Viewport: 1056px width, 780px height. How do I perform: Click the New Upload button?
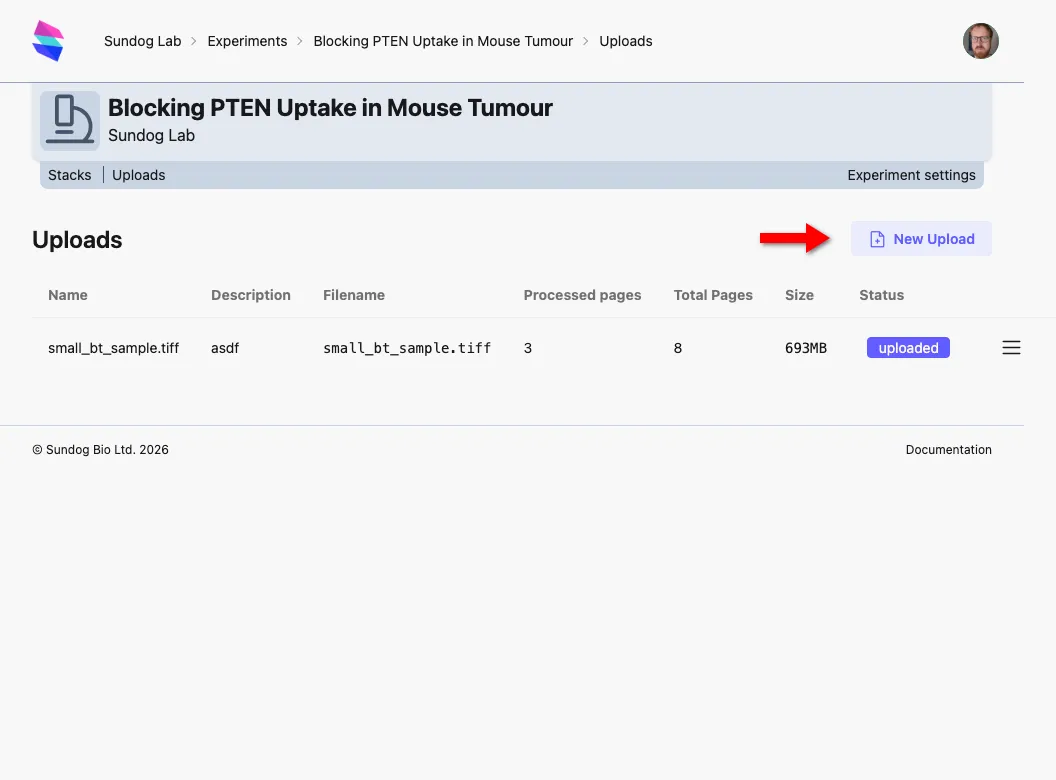(x=921, y=239)
